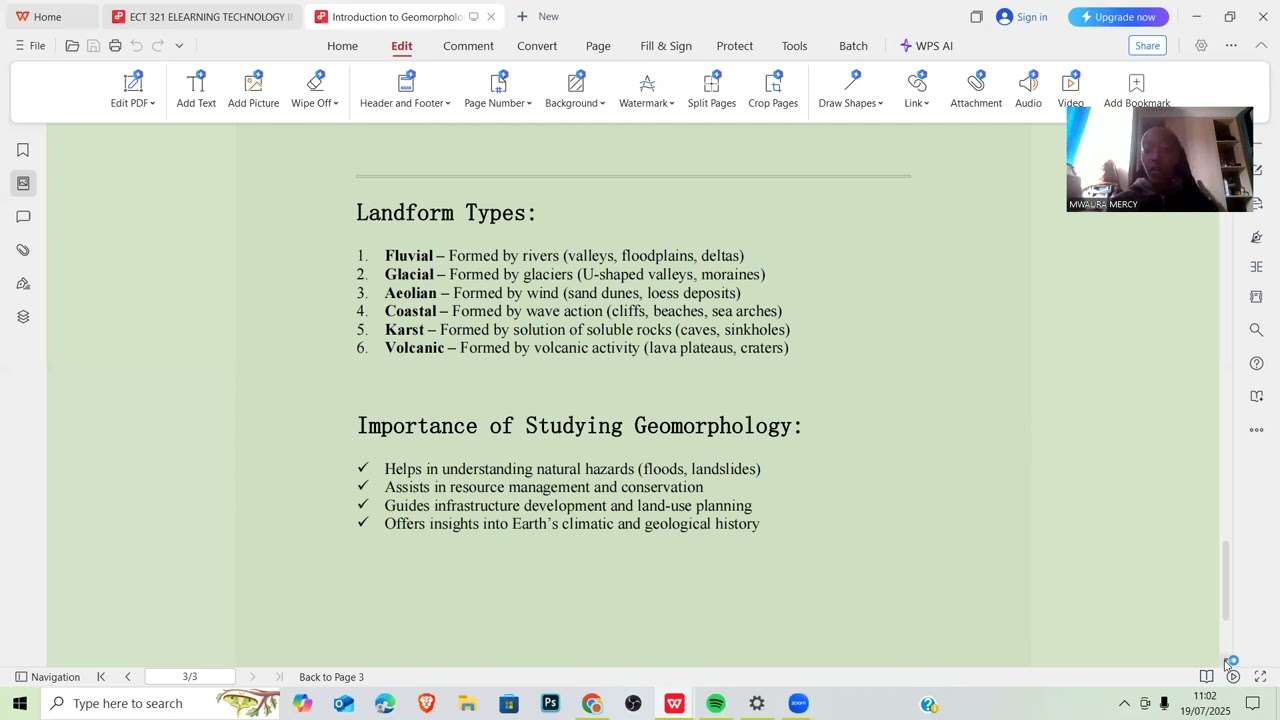This screenshot has height=720, width=1280.
Task: Open the layers panel in sidebar
Action: [23, 317]
